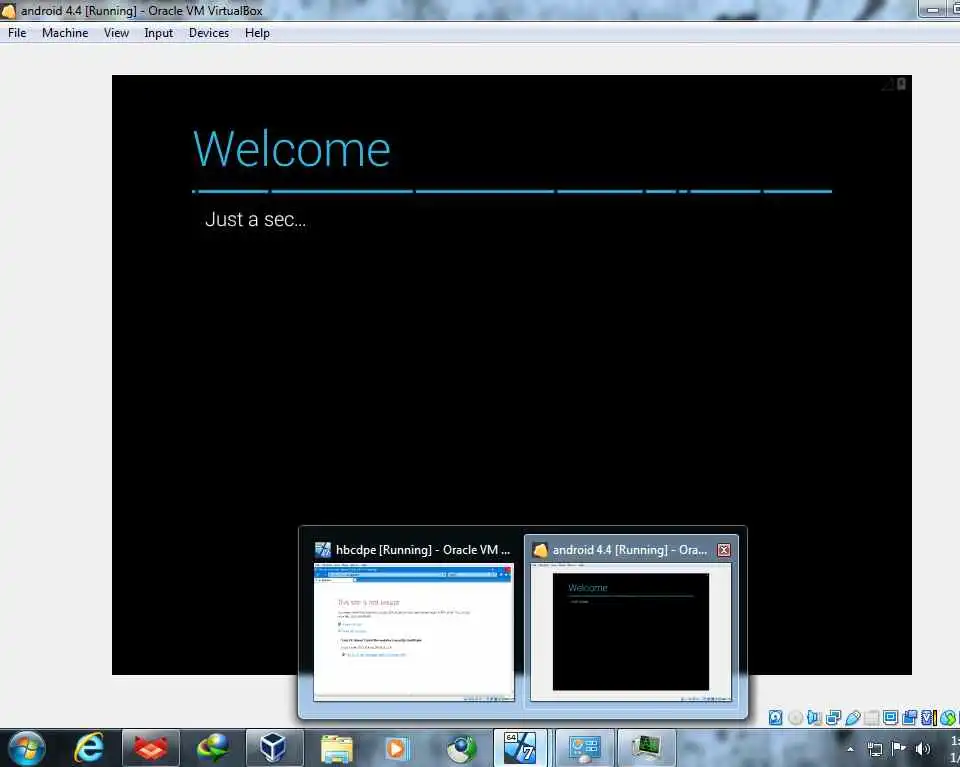Click the Android signal indicator icon
Image resolution: width=960 pixels, height=767 pixels.
pyautogui.click(x=888, y=84)
